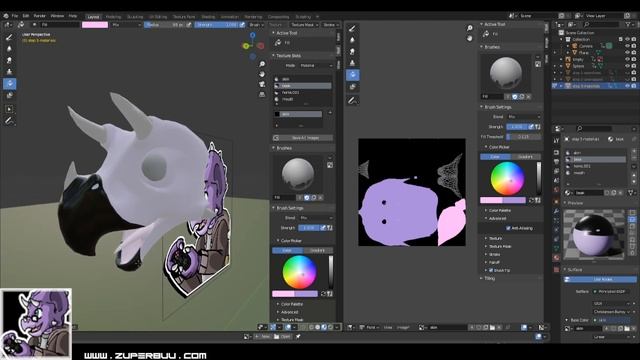The width and height of the screenshot is (640, 360).
Task: Adjust the Strength slider in tool header
Action: [217, 25]
